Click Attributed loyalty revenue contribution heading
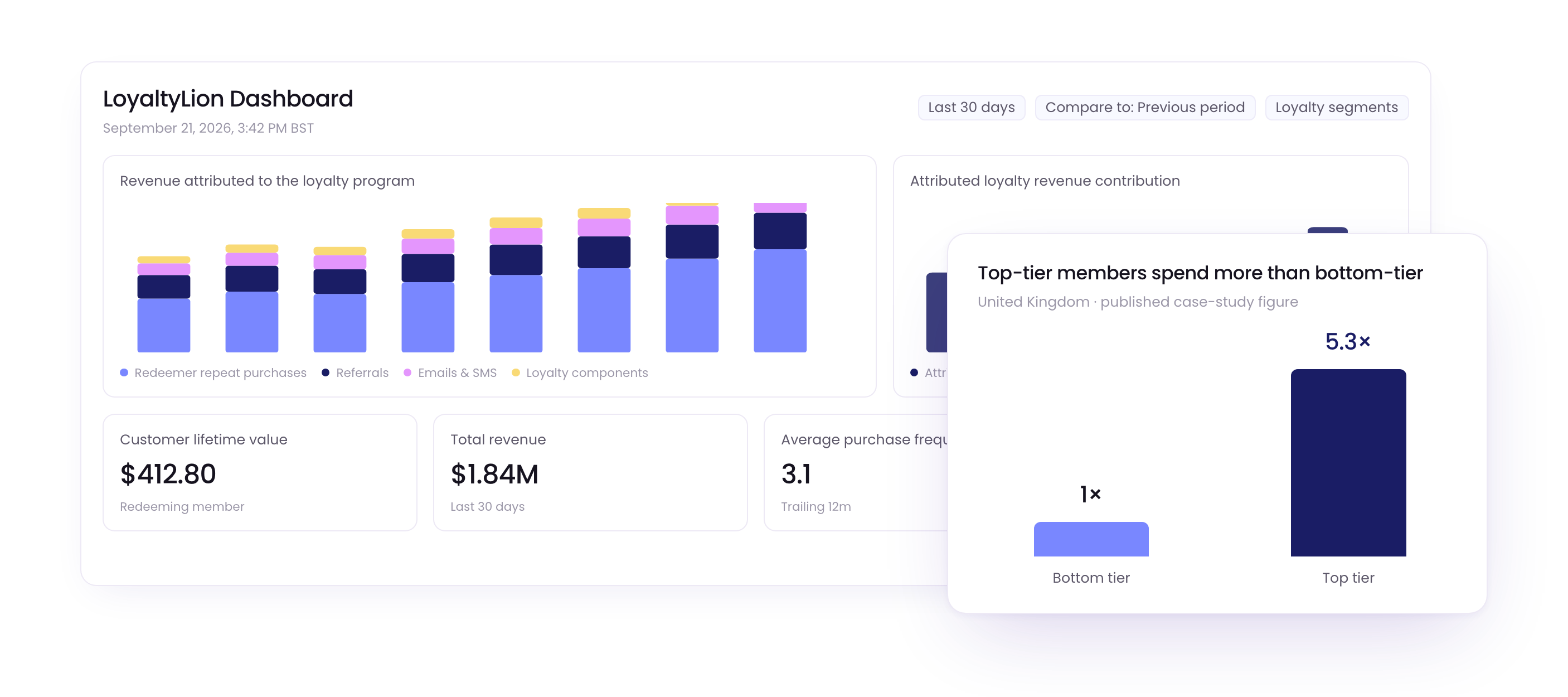This screenshot has width=1568, height=697. click(1045, 181)
